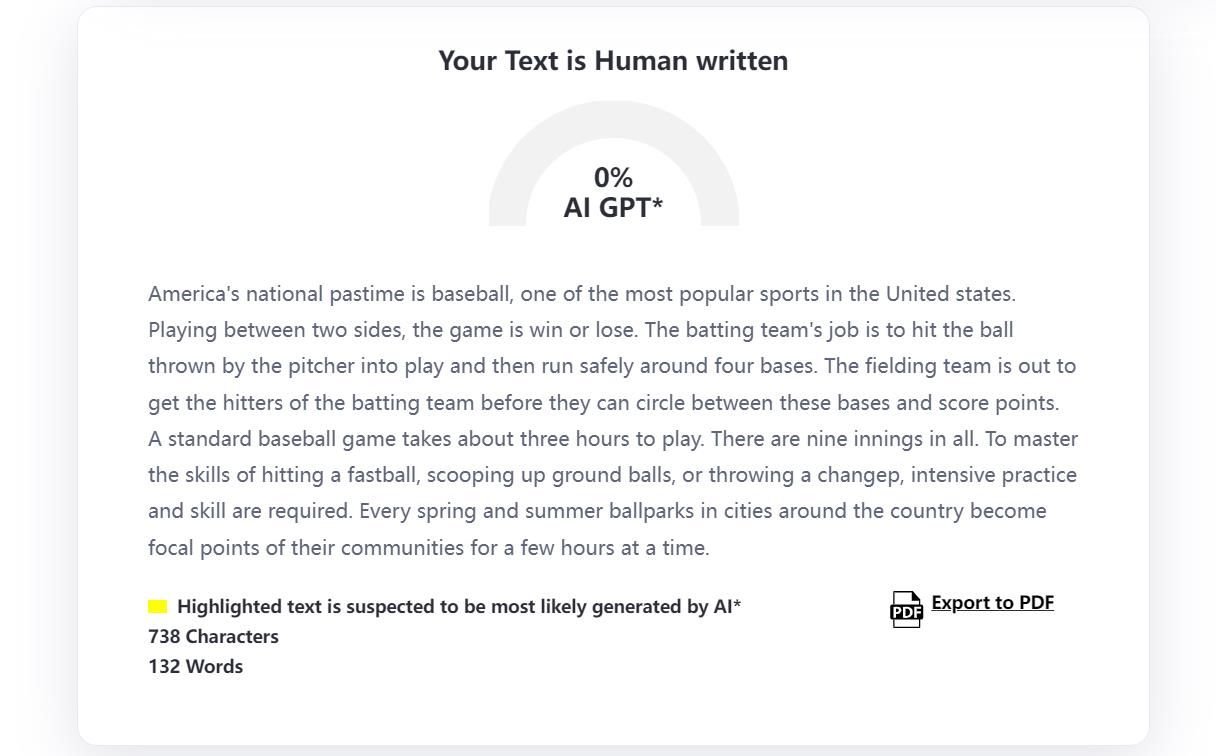The width and height of the screenshot is (1216, 756).
Task: Click the AI GPT* gauge label
Action: pos(613,207)
